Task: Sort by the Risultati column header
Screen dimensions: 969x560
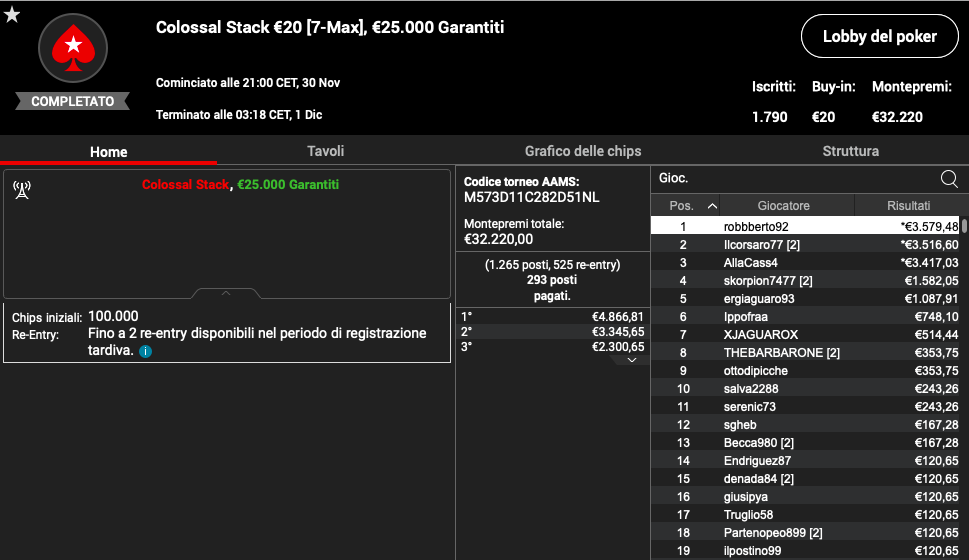Action: click(908, 205)
